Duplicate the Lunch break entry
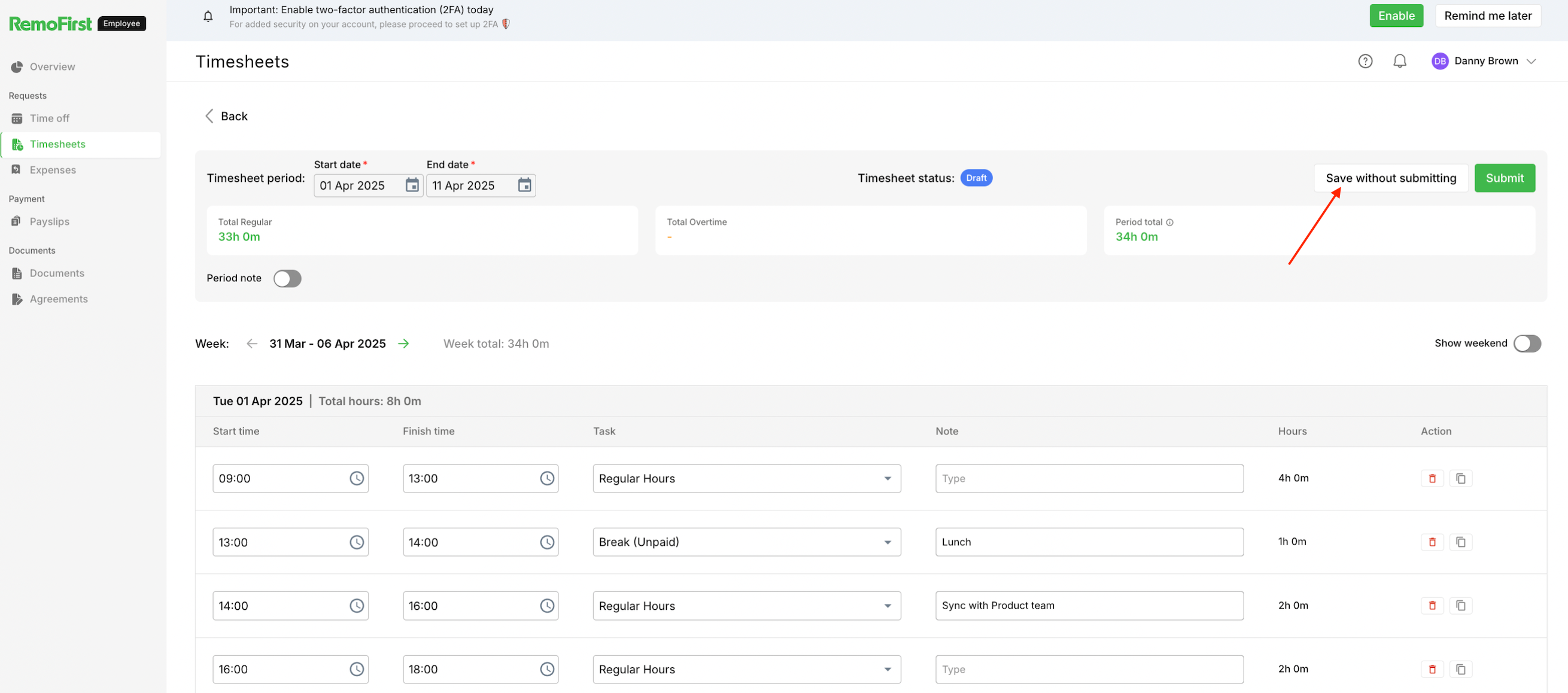 [x=1460, y=542]
